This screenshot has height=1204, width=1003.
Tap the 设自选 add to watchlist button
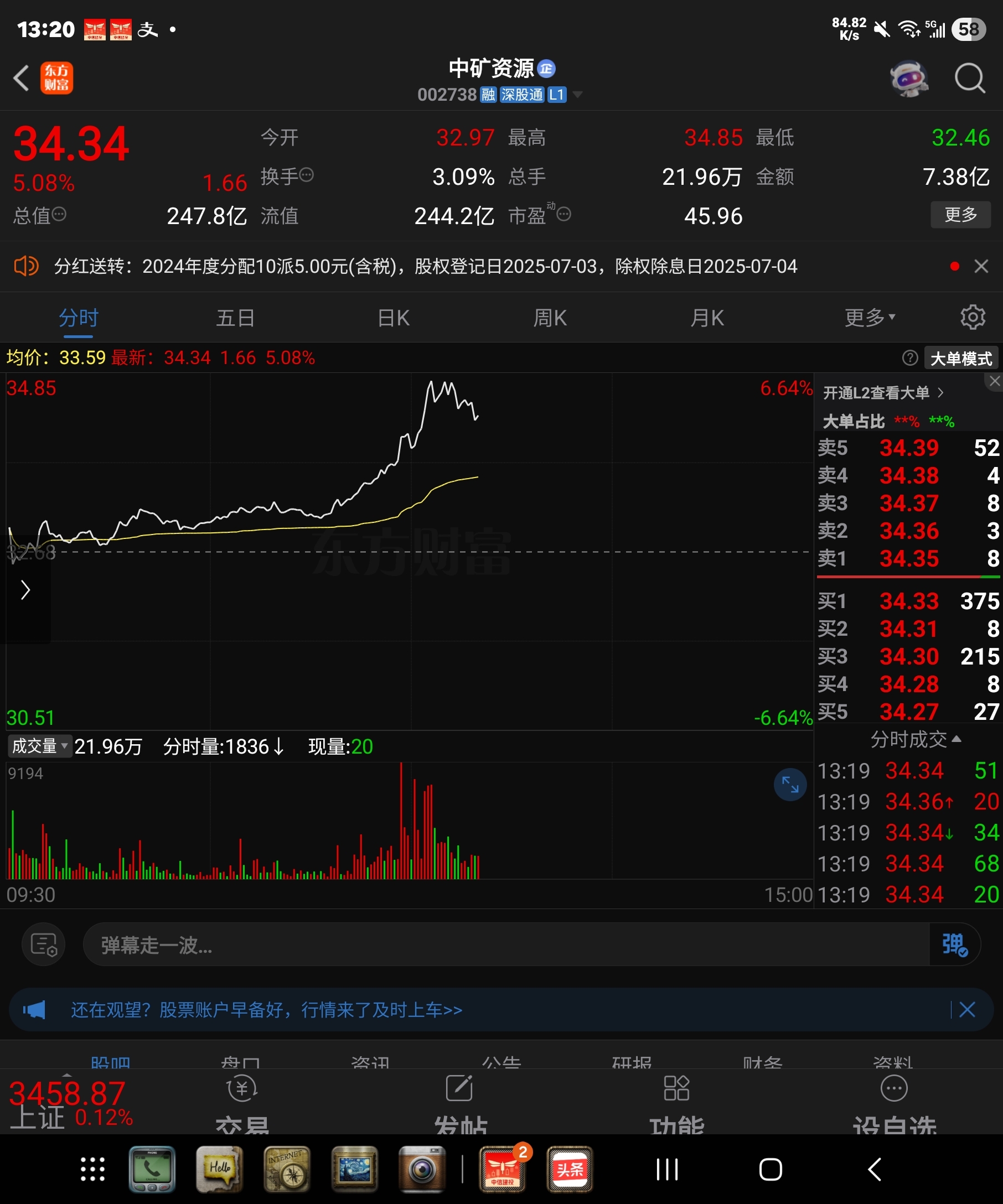coord(895,1104)
